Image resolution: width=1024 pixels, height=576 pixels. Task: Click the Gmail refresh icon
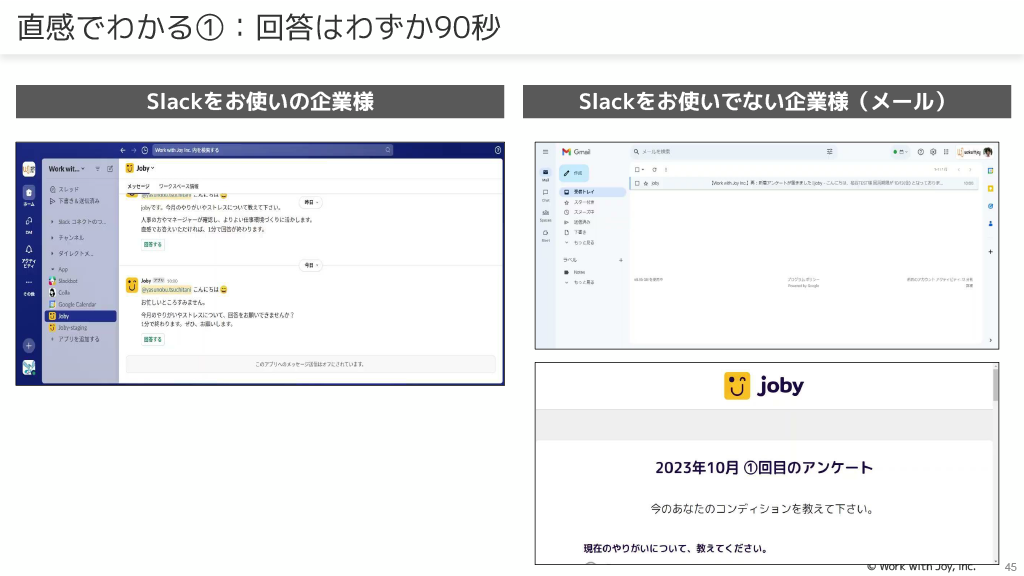652,170
